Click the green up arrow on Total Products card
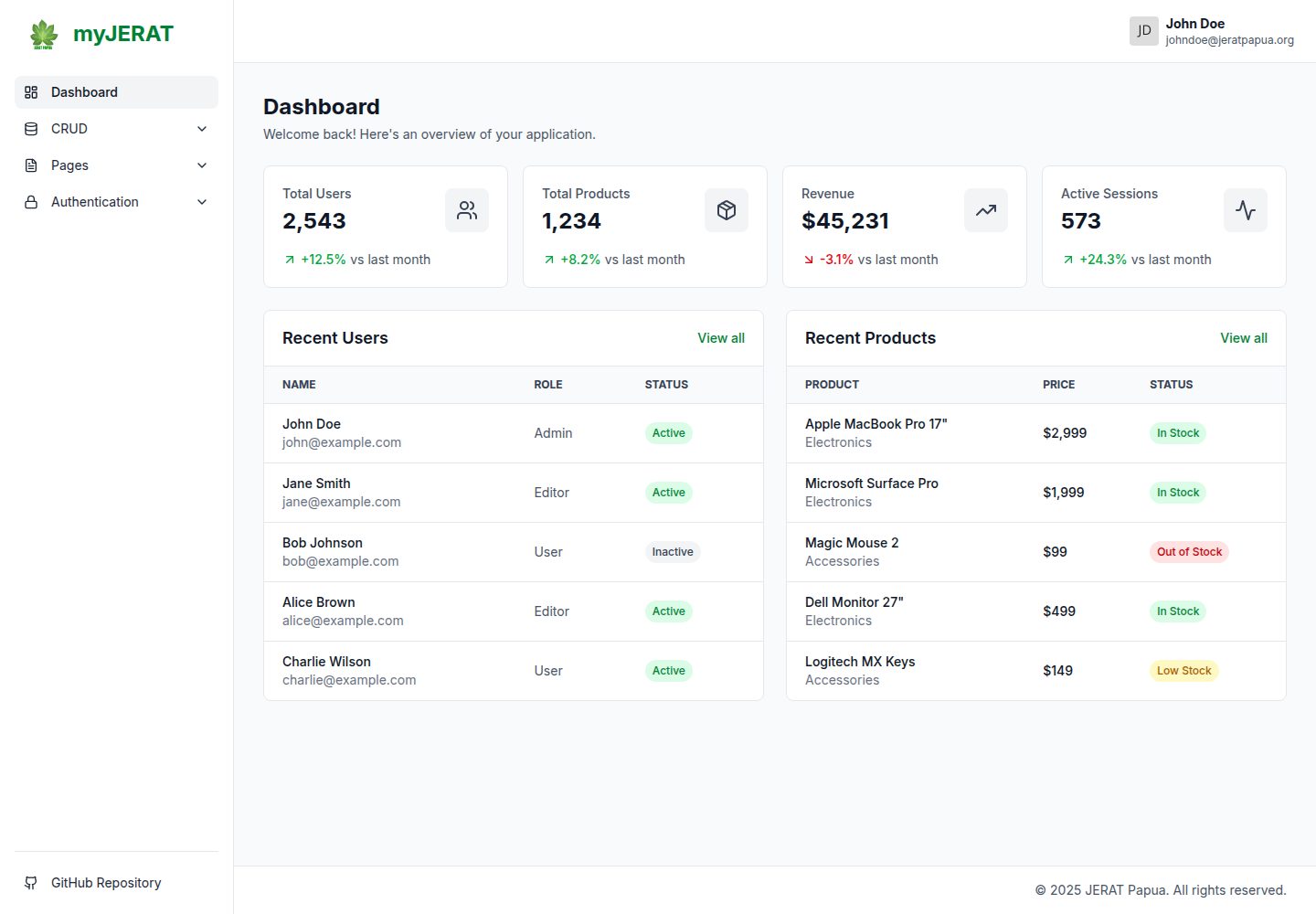 549,260
